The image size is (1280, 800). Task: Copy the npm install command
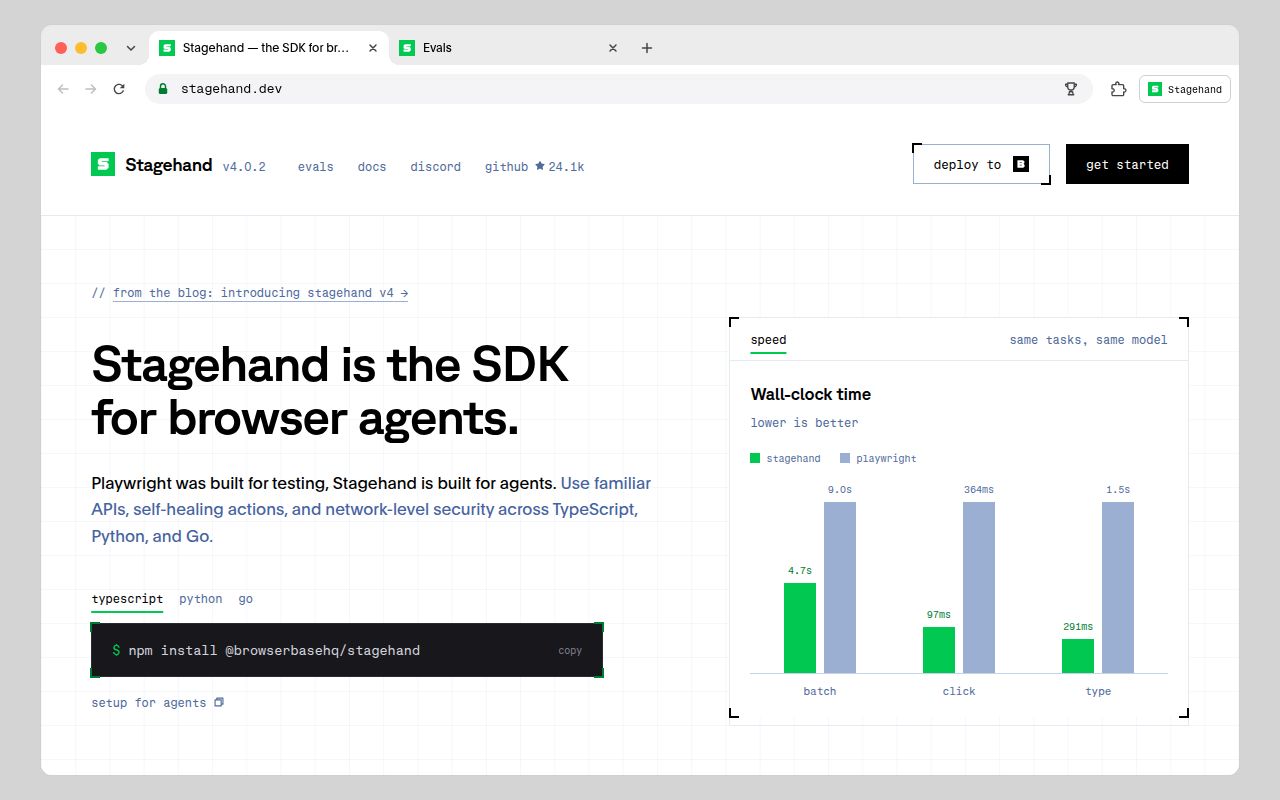570,651
